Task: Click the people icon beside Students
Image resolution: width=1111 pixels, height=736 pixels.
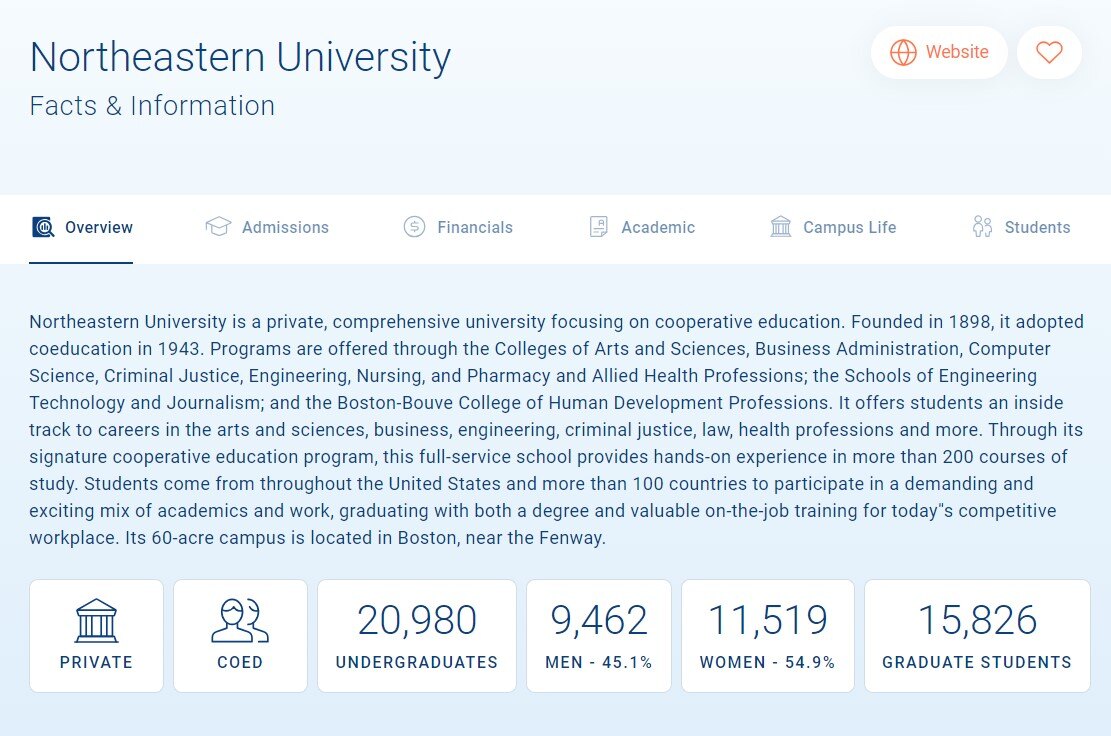Action: coord(982,227)
